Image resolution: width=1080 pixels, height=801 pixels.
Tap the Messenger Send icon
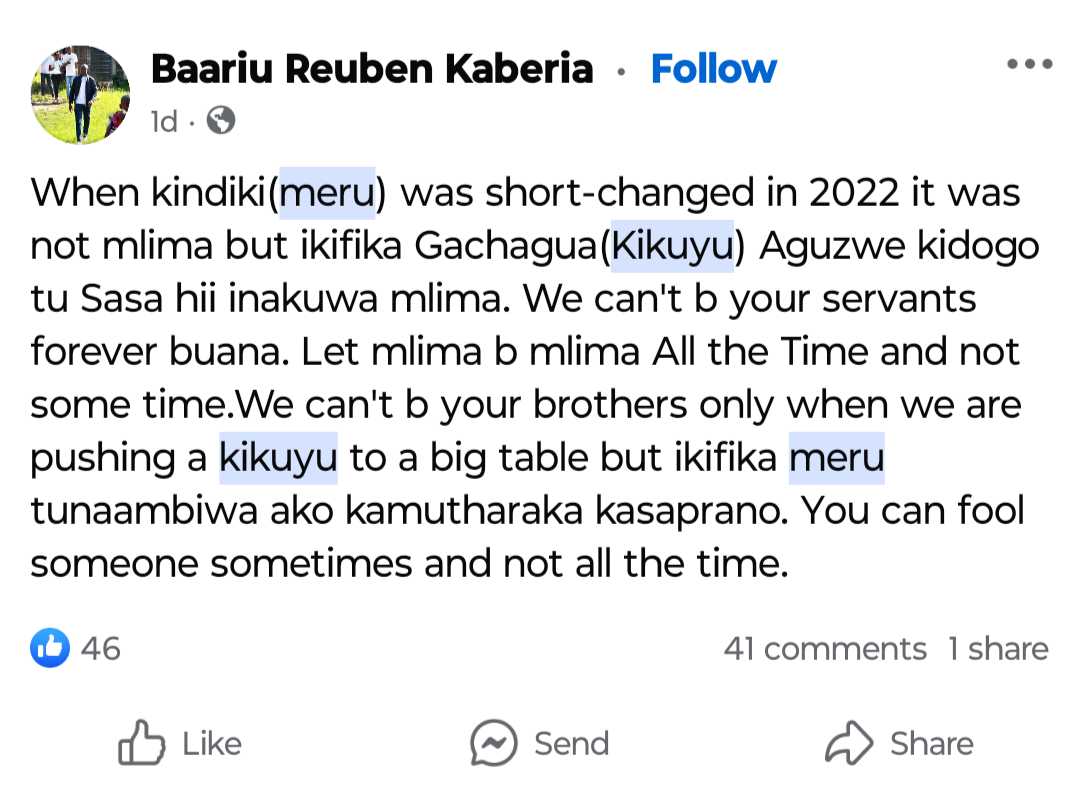[x=494, y=743]
